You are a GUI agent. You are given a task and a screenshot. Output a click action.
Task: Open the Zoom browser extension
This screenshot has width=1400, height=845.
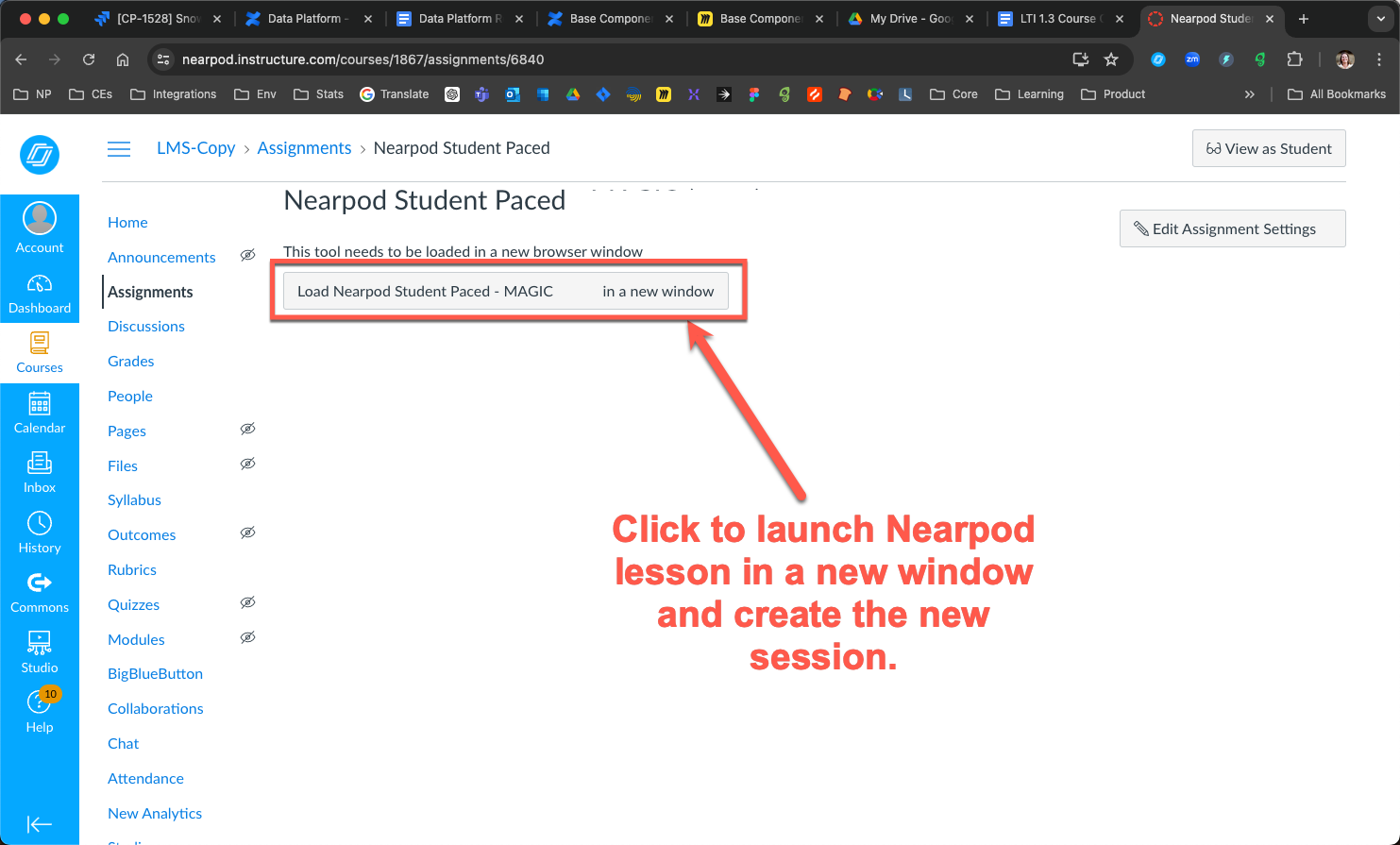[1192, 59]
